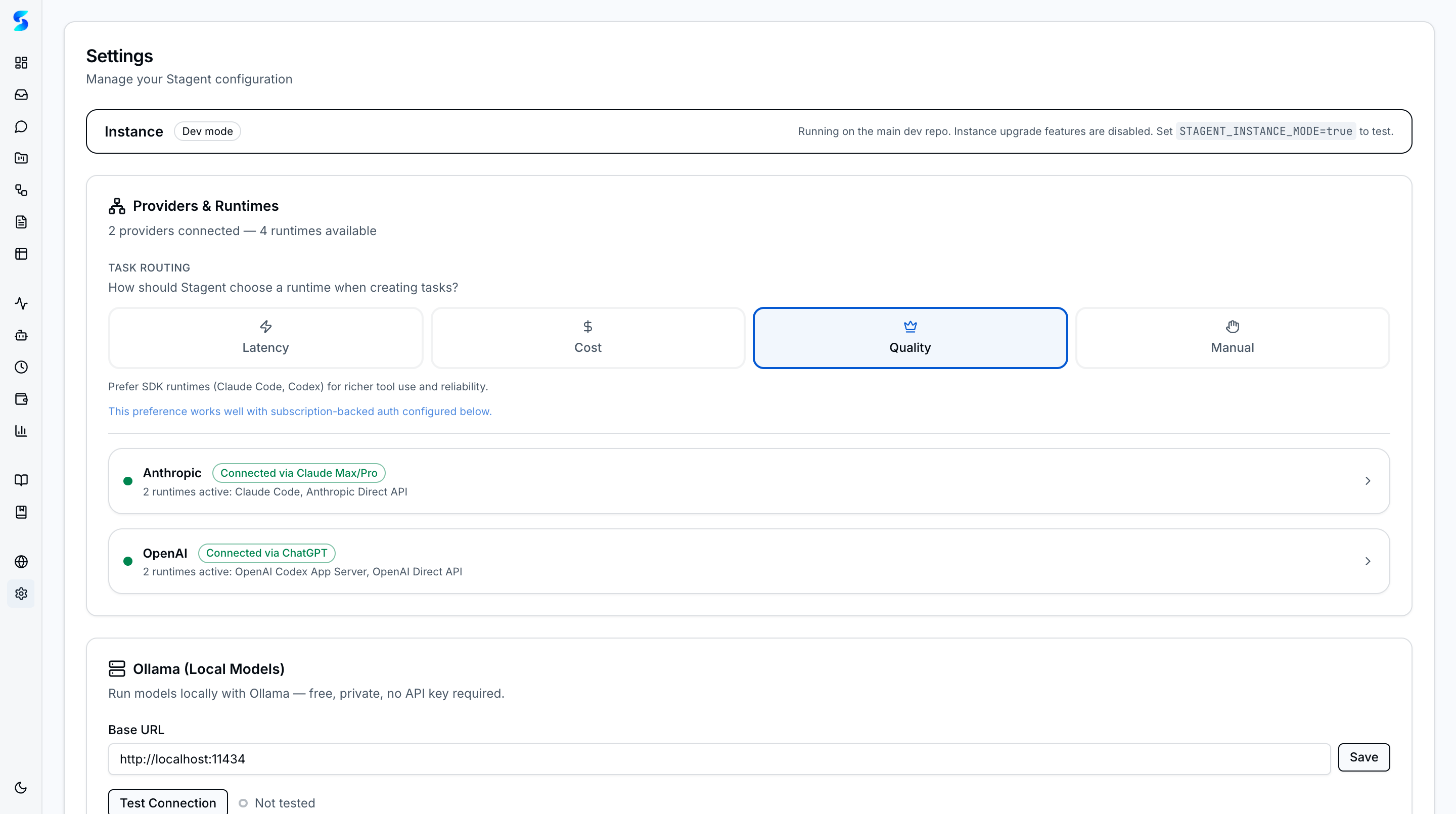This screenshot has height=814, width=1456.
Task: Click the Ollama Base URL input field
Action: [718, 759]
